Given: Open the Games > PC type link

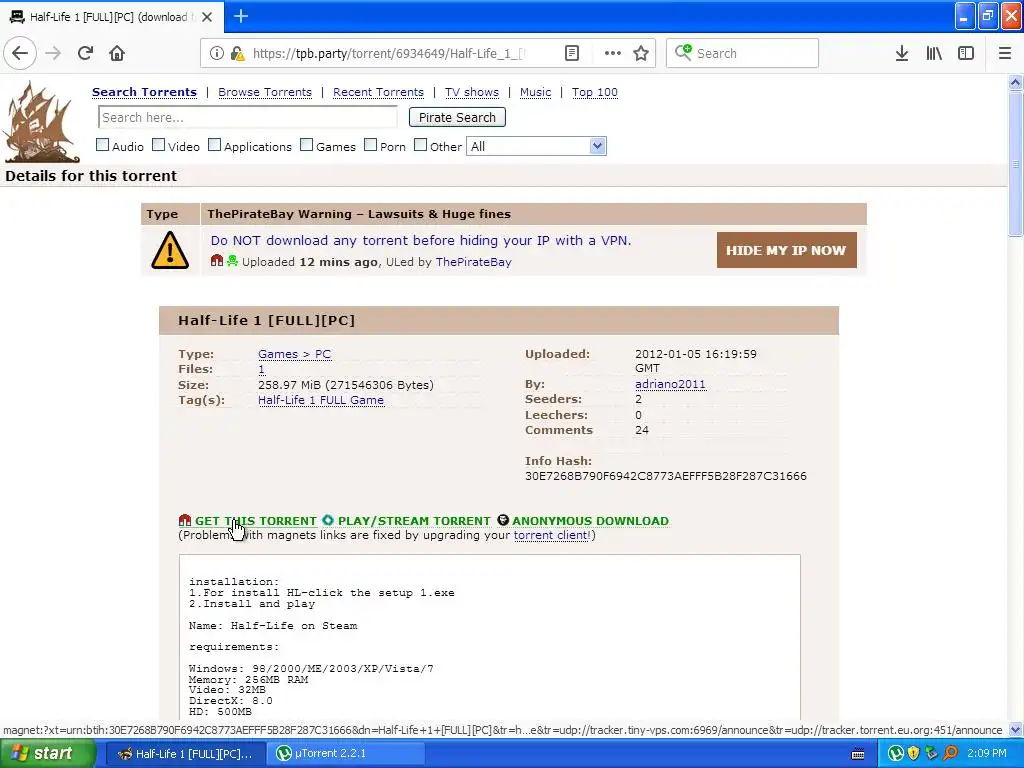Looking at the screenshot, I should click(295, 354).
